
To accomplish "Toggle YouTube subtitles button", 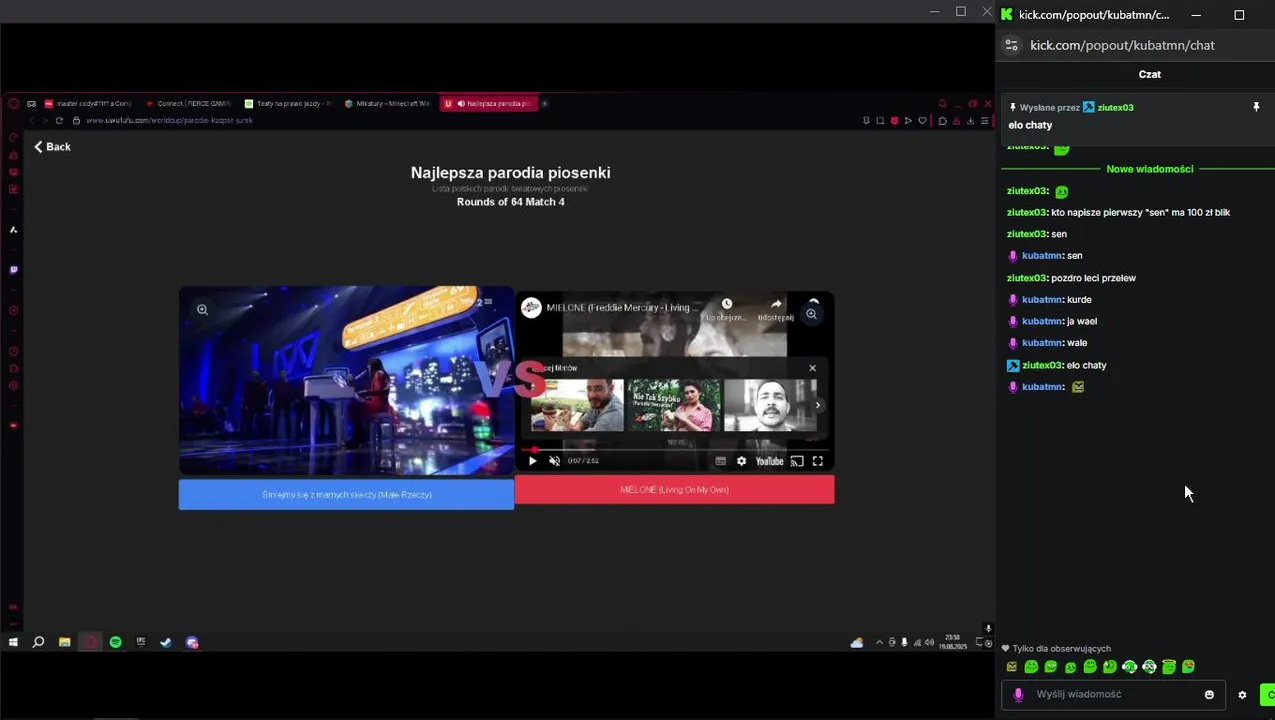I will (720, 461).
